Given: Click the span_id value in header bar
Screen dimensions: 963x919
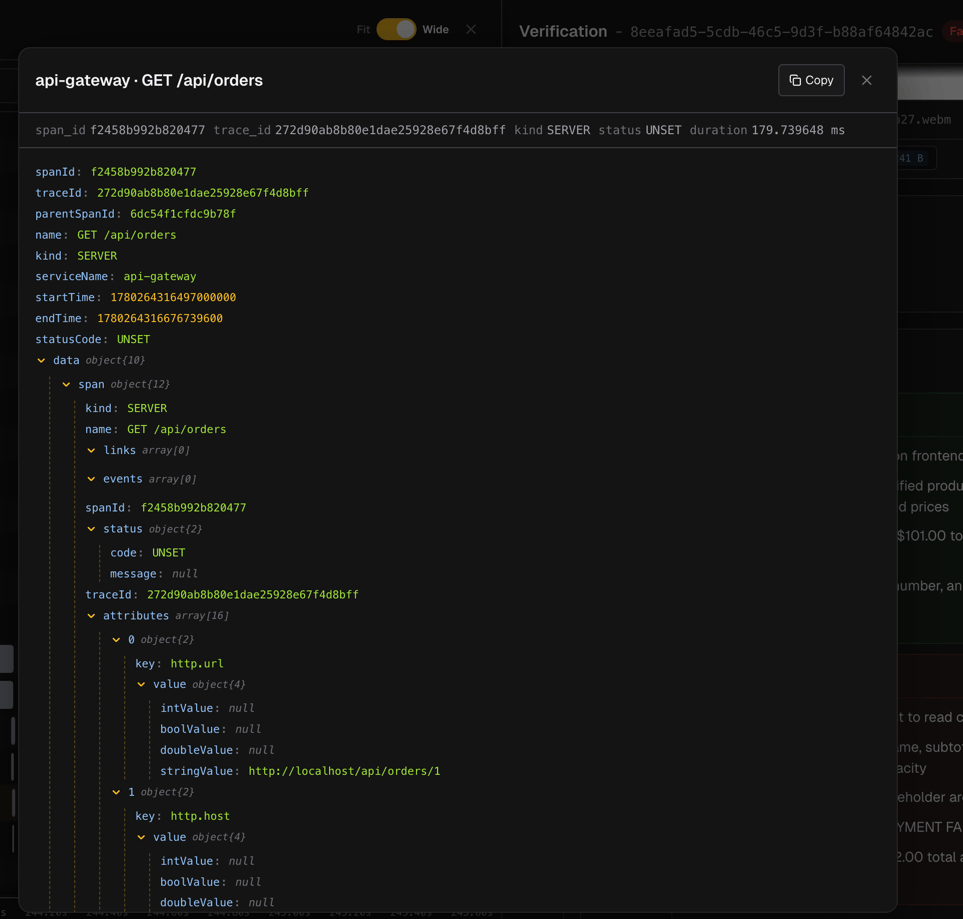Looking at the screenshot, I should click(x=147, y=130).
